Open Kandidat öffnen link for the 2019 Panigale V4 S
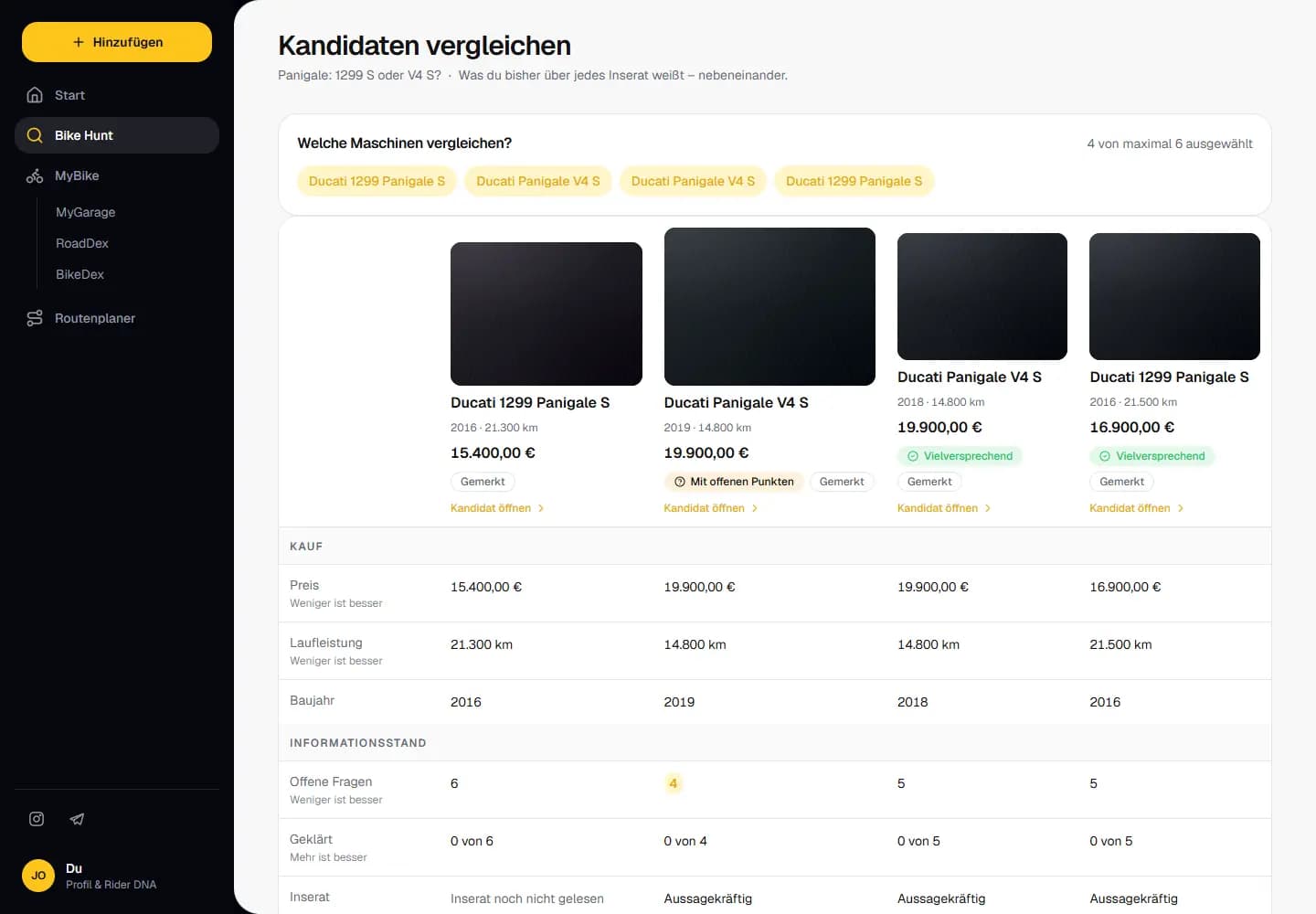The height and width of the screenshot is (914, 1316). pyautogui.click(x=710, y=508)
